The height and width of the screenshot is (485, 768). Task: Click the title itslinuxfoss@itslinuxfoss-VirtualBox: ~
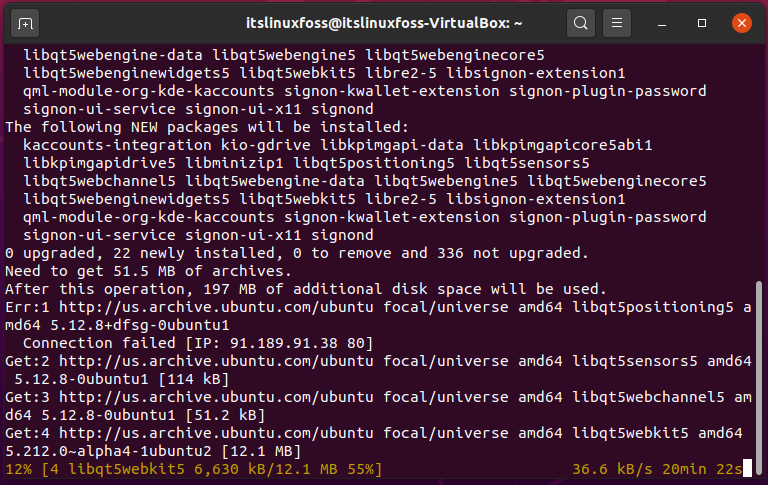coord(384,23)
